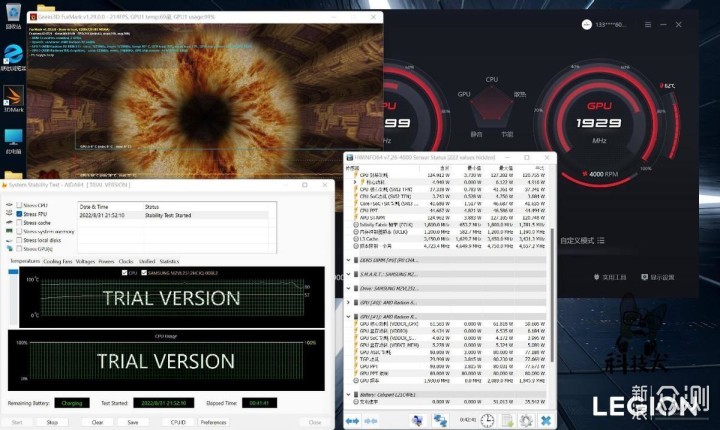Image resolution: width=720 pixels, height=430 pixels.
Task: Enable Stress system memory checkbox
Action: point(19,232)
